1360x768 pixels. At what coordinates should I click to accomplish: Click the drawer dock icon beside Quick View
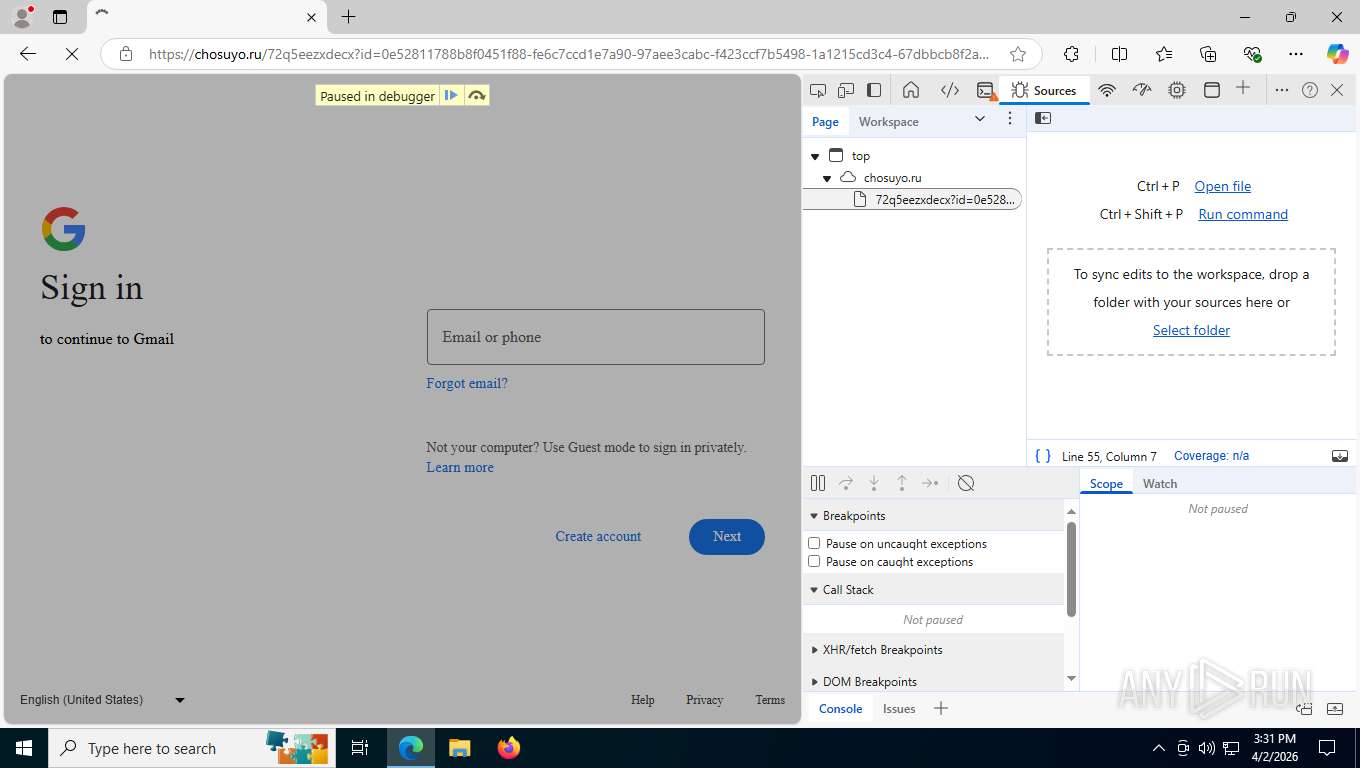click(1305, 709)
